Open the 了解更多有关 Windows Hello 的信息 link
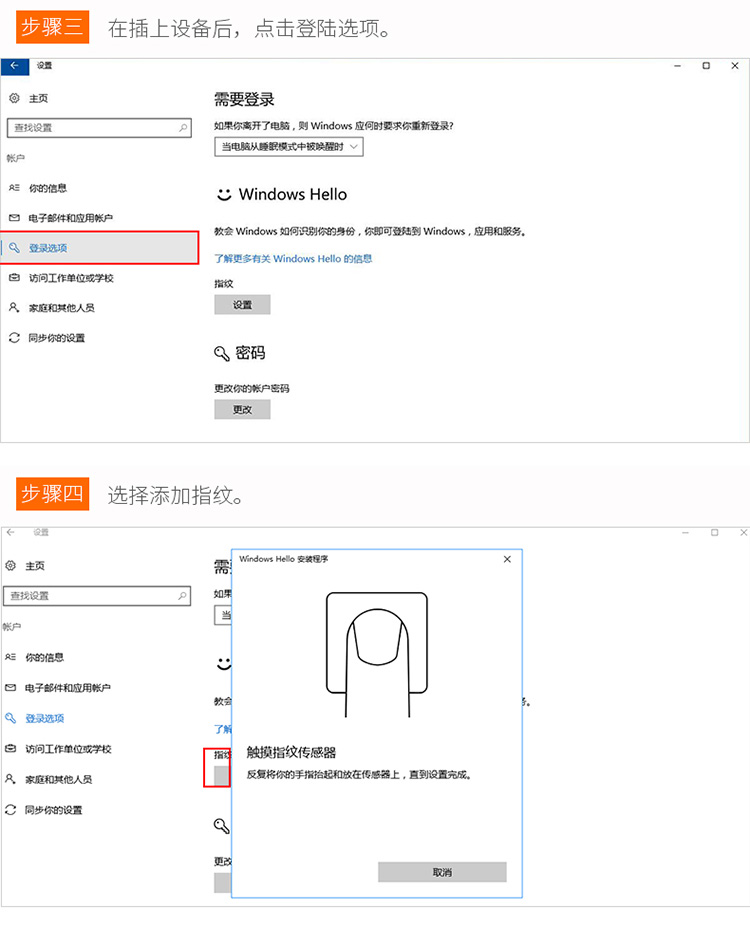Image resolution: width=750 pixels, height=948 pixels. 293,259
